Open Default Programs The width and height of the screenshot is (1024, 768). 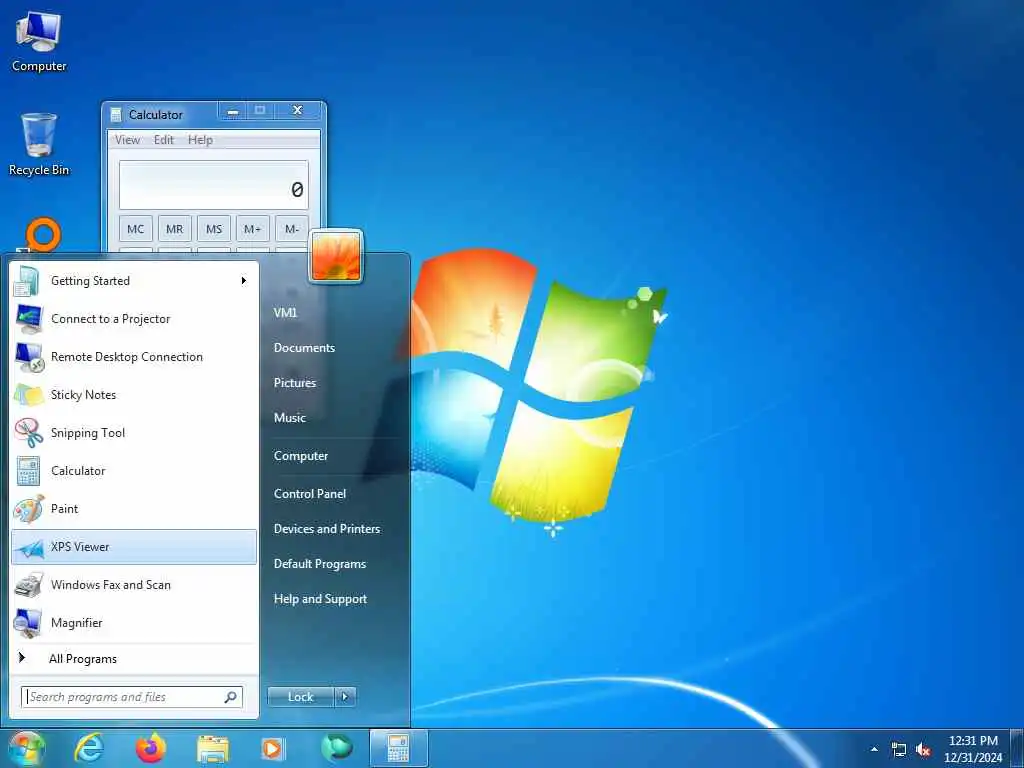[320, 564]
